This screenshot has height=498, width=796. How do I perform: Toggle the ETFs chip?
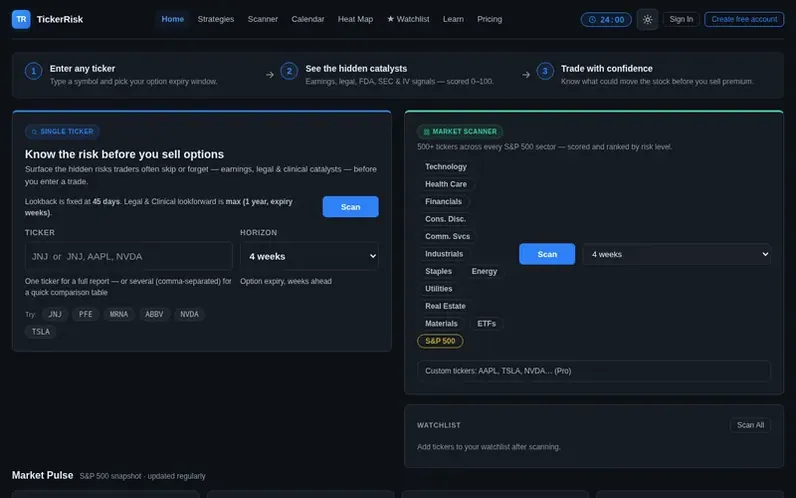click(x=486, y=323)
